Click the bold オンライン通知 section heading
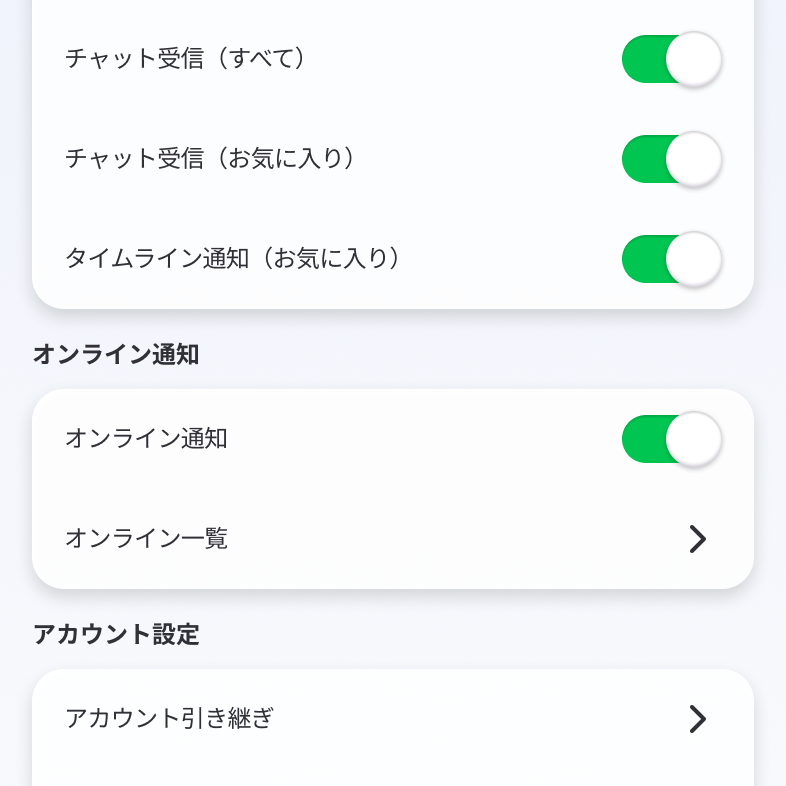This screenshot has width=786, height=786. [116, 354]
